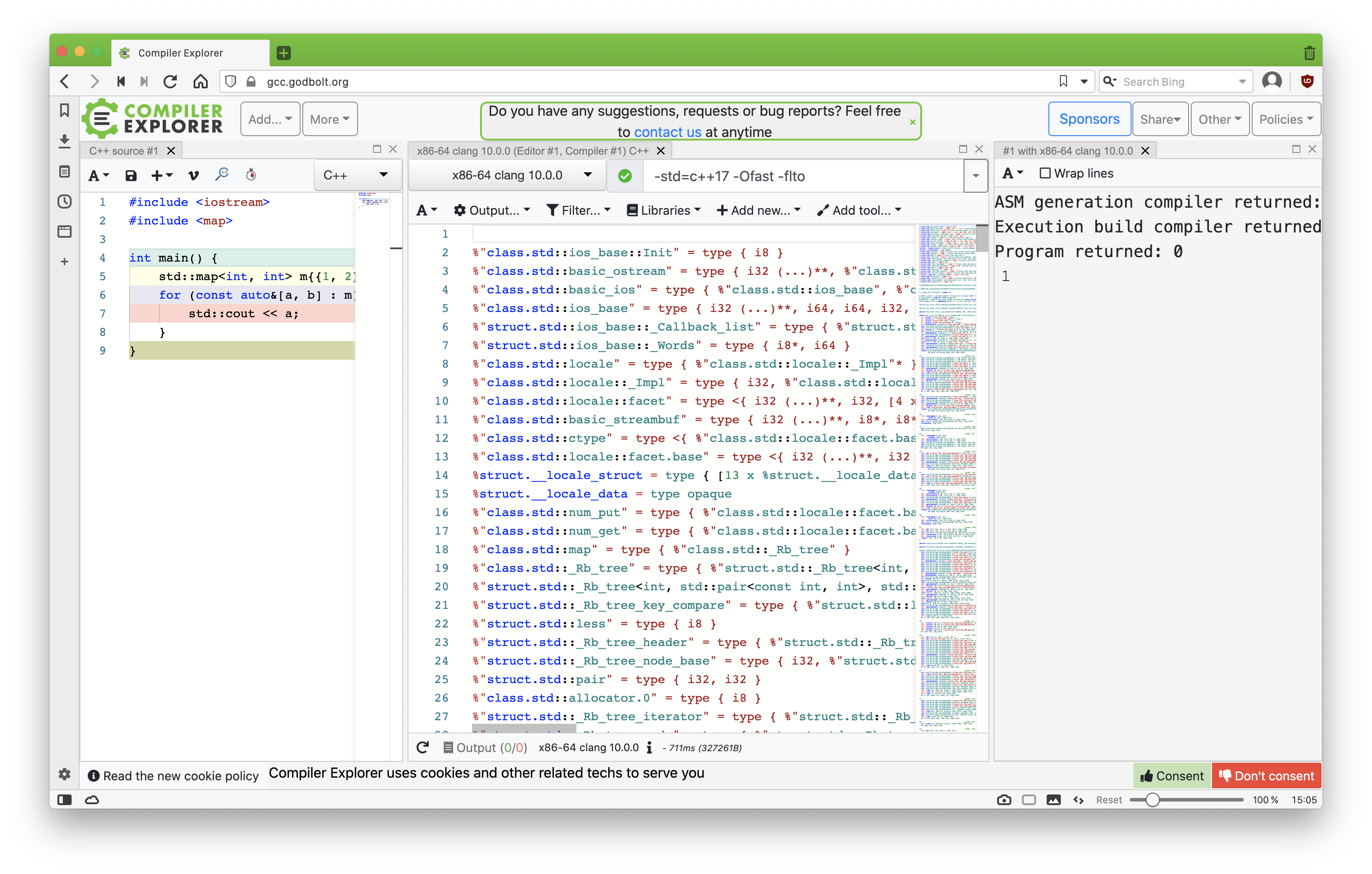This screenshot has width=1372, height=874.
Task: Open the window panel in the sidebar
Action: pyautogui.click(x=65, y=232)
